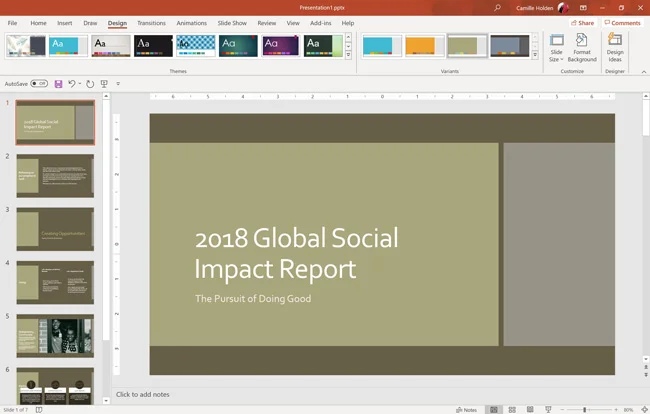Switch to the Insert tab
The height and width of the screenshot is (414, 650).
65,23
